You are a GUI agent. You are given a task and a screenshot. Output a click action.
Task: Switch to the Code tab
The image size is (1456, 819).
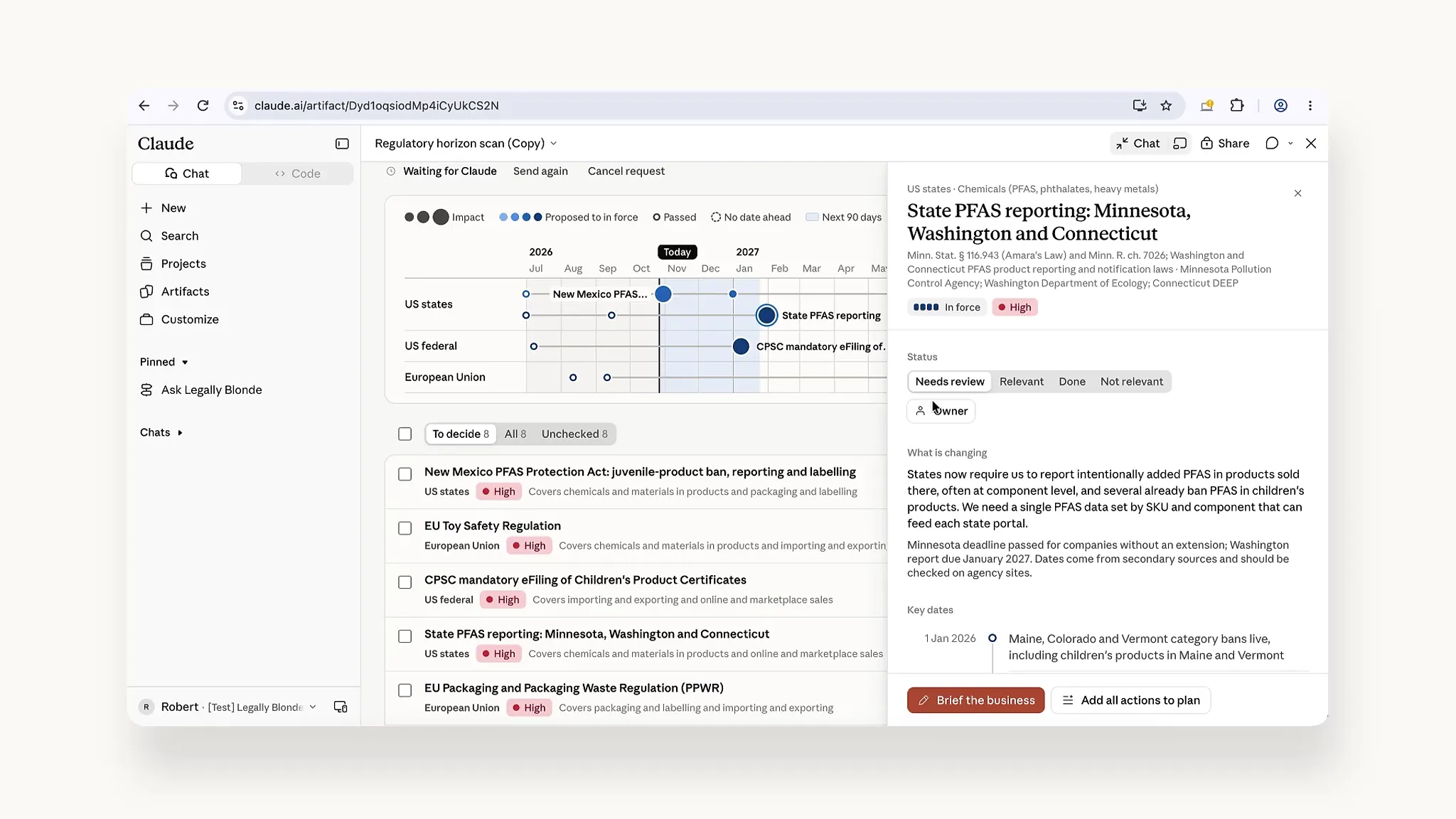(298, 173)
